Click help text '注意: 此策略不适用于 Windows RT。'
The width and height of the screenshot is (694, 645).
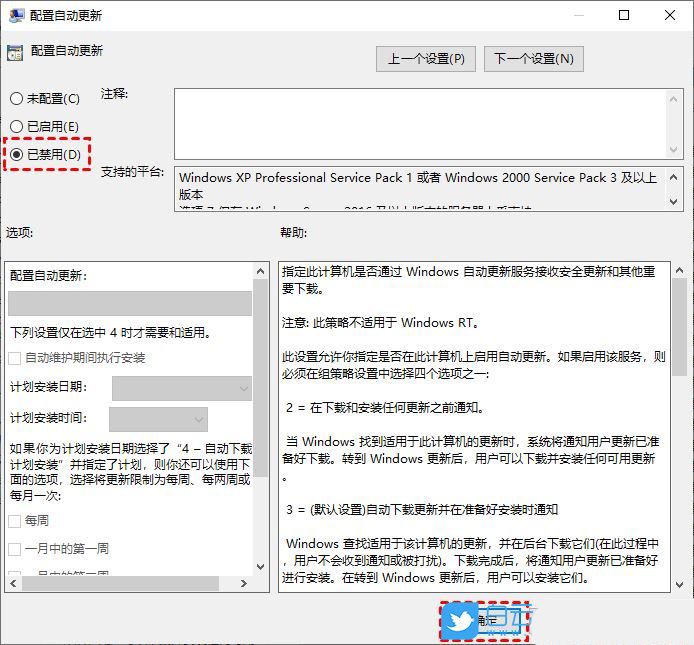click(x=381, y=323)
